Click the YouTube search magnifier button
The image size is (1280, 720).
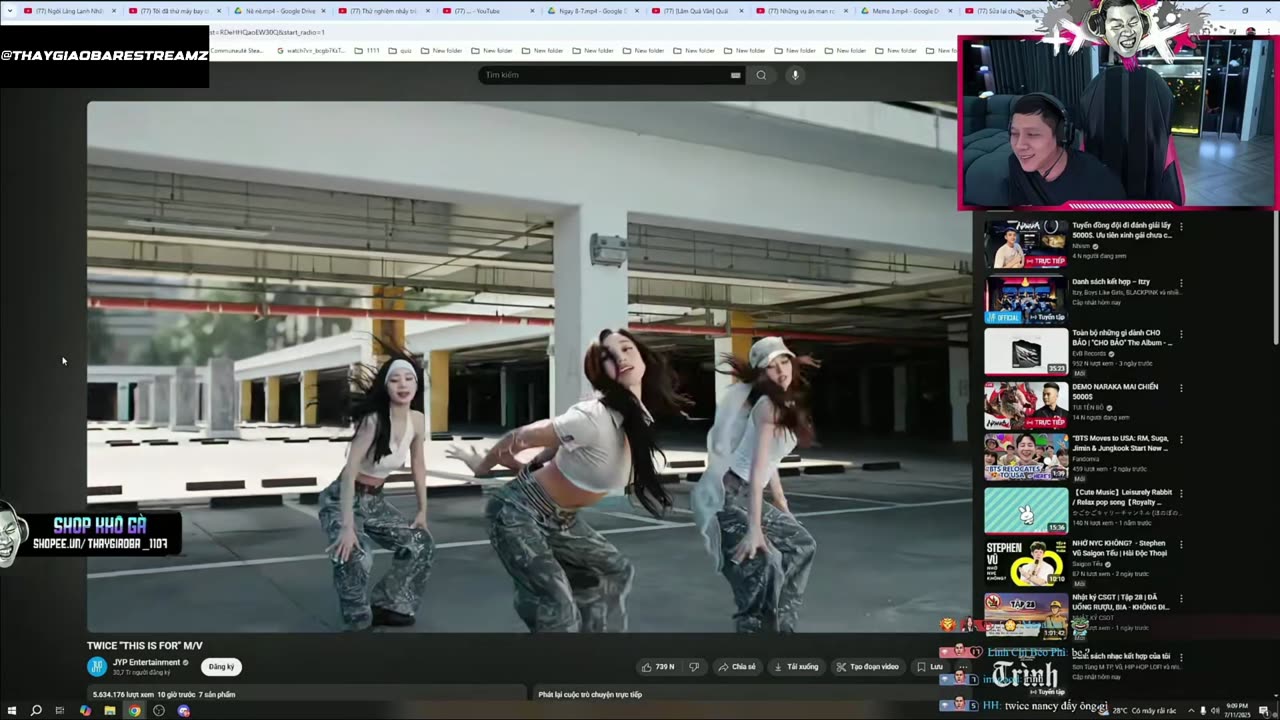(761, 75)
